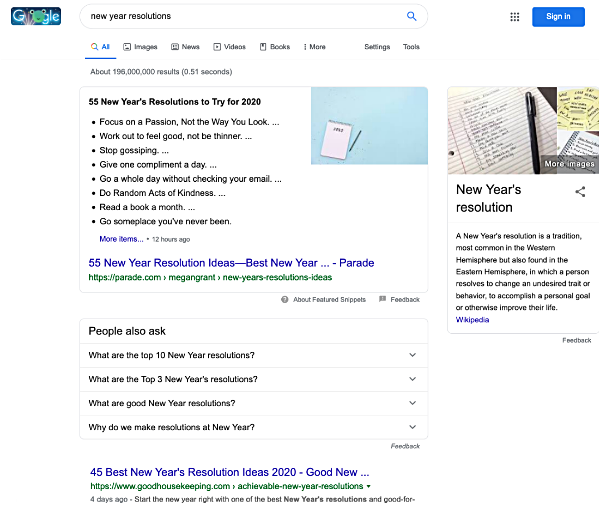Image resolution: width=600 pixels, height=506 pixels.
Task: Click inside the search query field
Action: click(x=240, y=16)
